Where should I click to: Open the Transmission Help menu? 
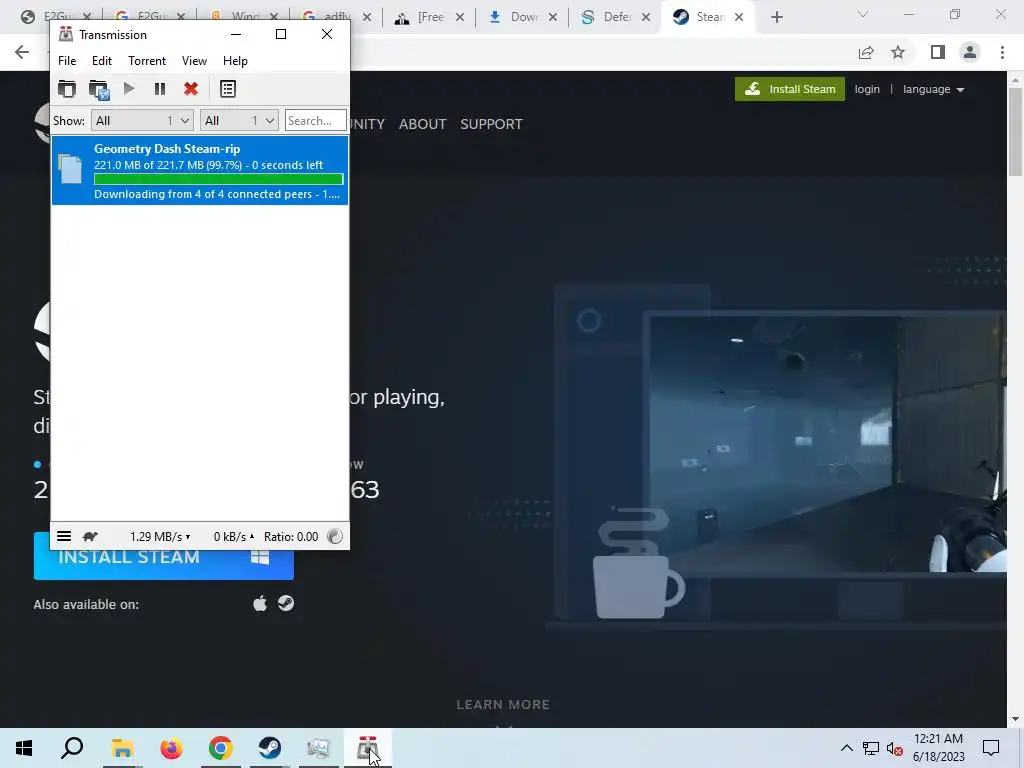coord(235,61)
